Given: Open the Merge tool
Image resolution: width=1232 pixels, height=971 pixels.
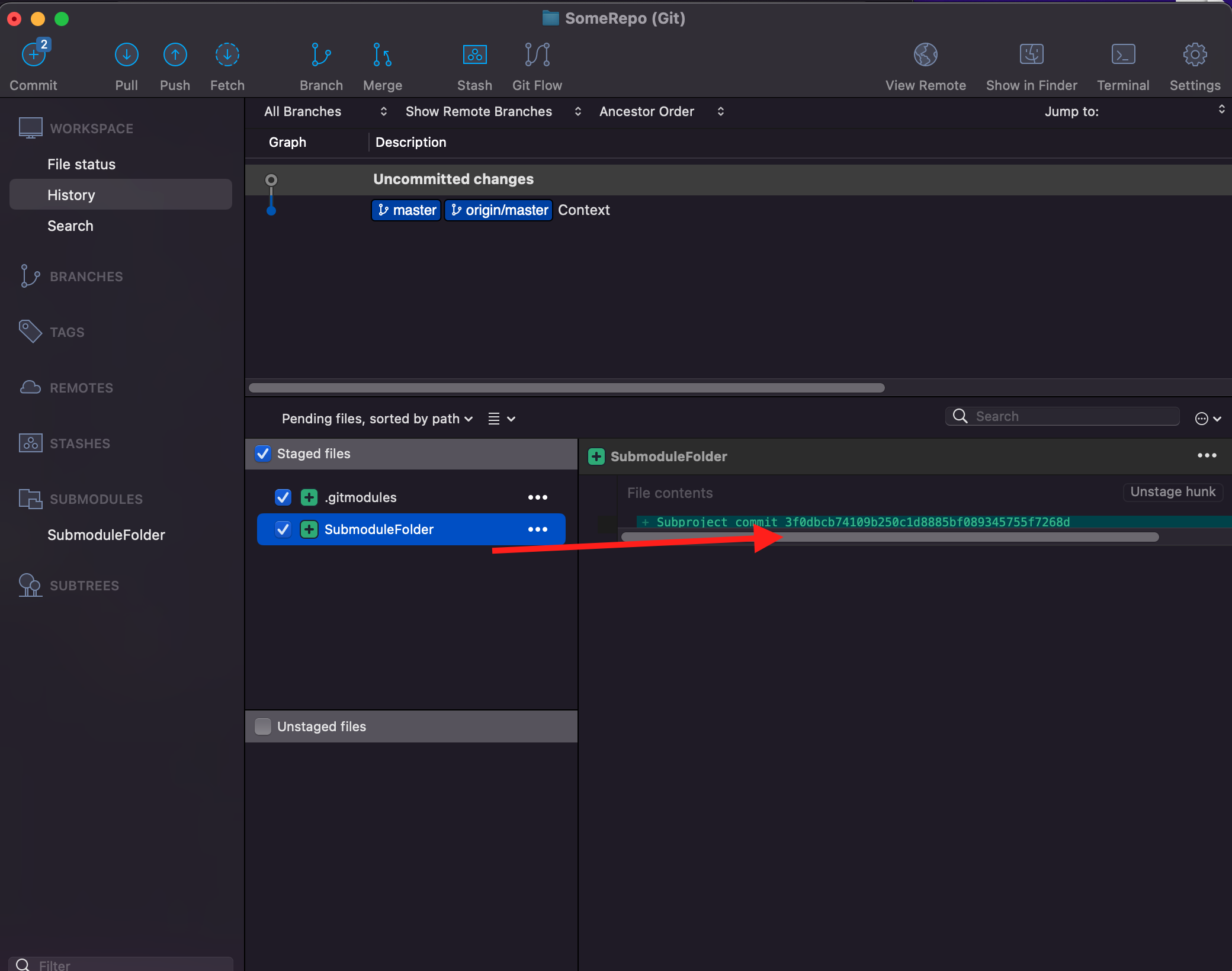Looking at the screenshot, I should [382, 56].
